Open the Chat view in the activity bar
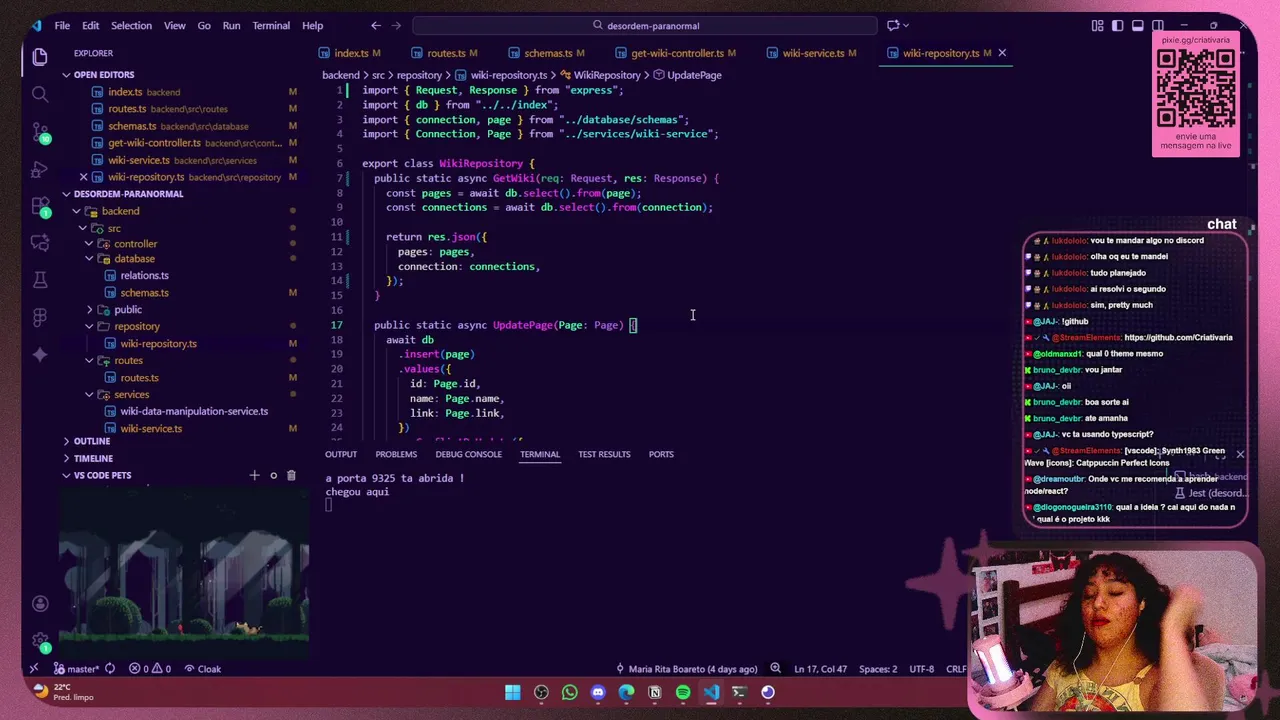The height and width of the screenshot is (720, 1280). point(40,242)
